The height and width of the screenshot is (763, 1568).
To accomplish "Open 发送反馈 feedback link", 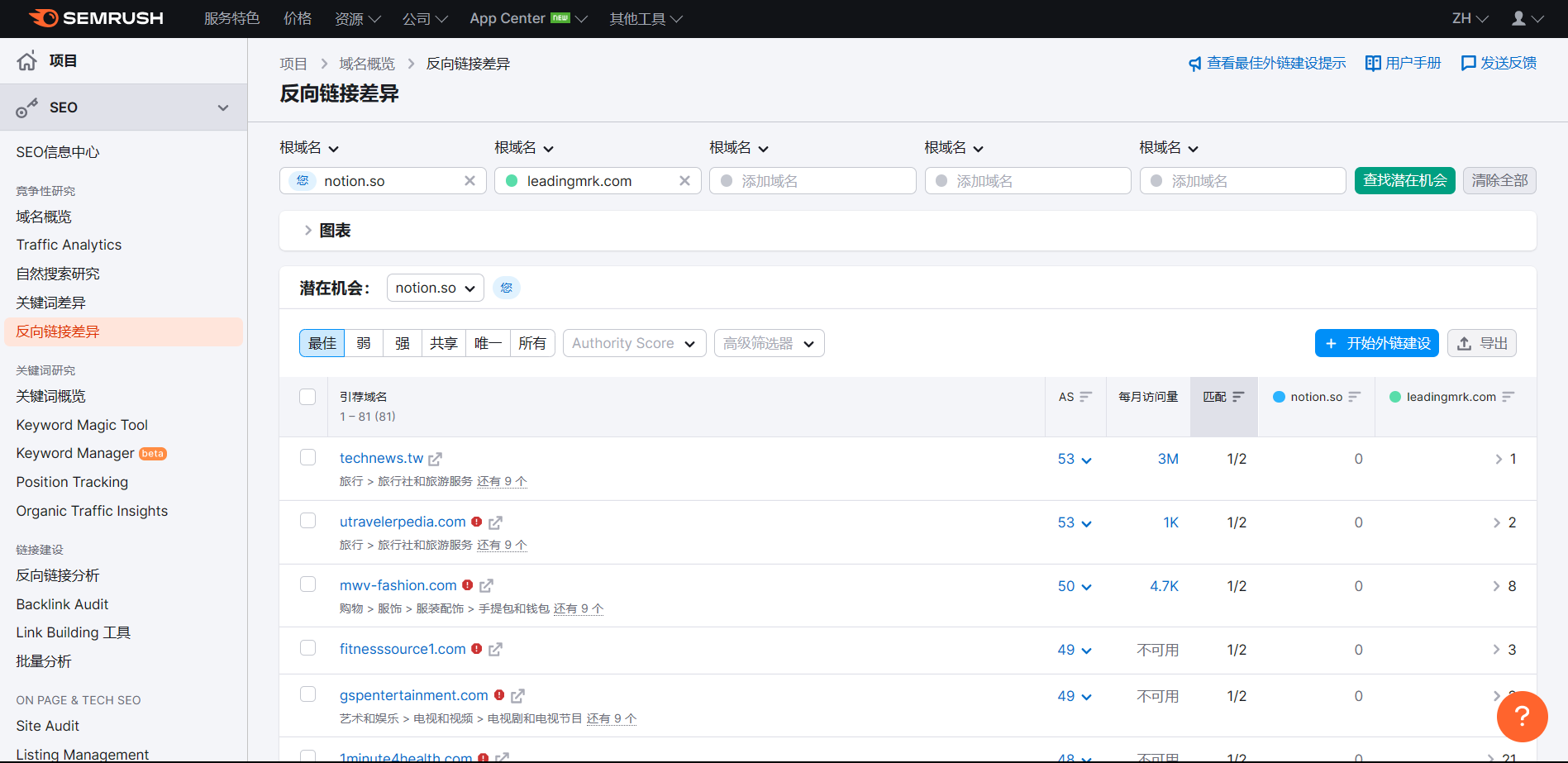I will coord(1499,63).
